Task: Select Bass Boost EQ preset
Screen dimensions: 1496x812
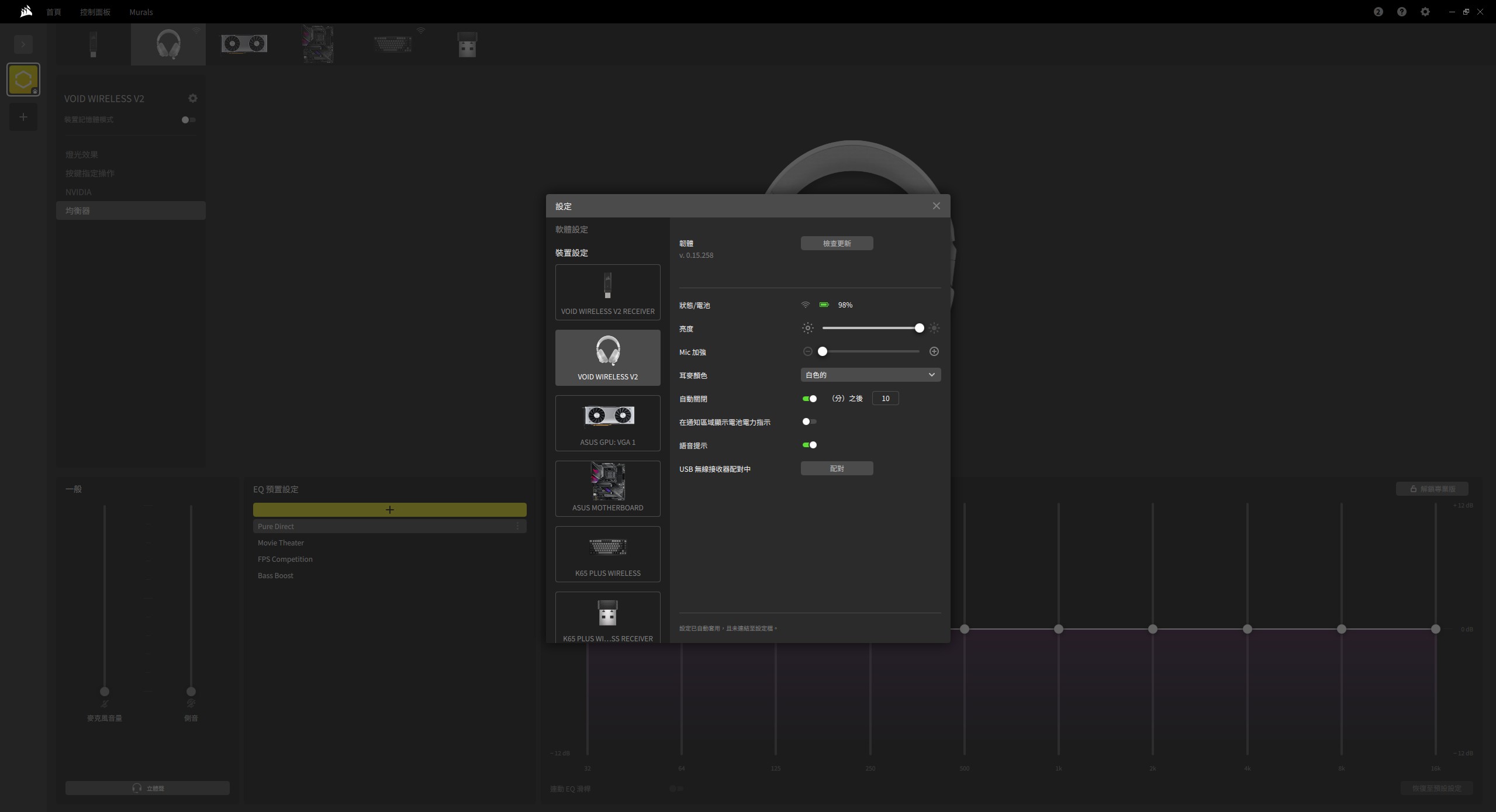Action: click(x=389, y=575)
